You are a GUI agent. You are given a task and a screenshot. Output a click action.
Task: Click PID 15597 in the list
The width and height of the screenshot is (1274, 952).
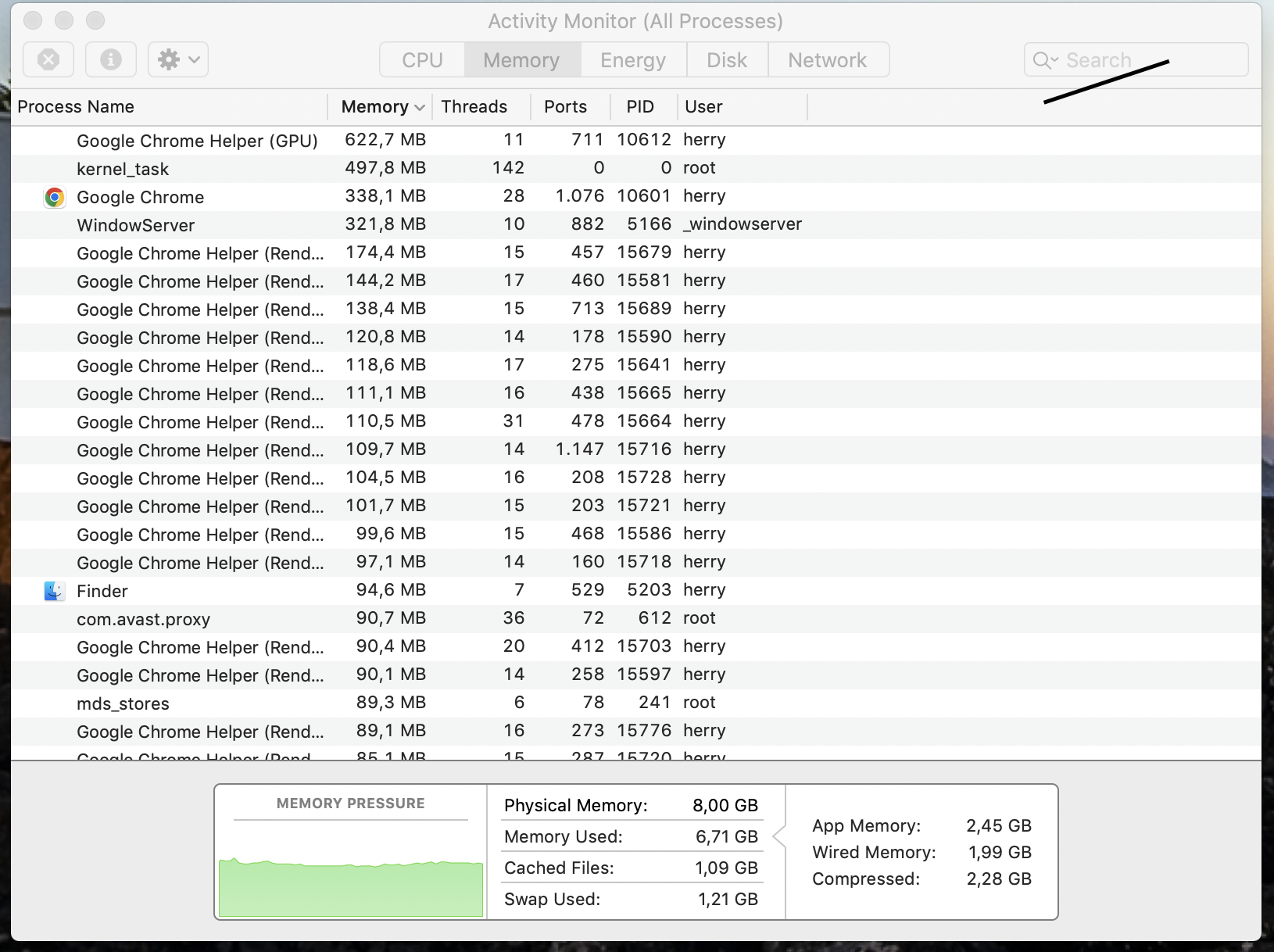[x=644, y=675]
